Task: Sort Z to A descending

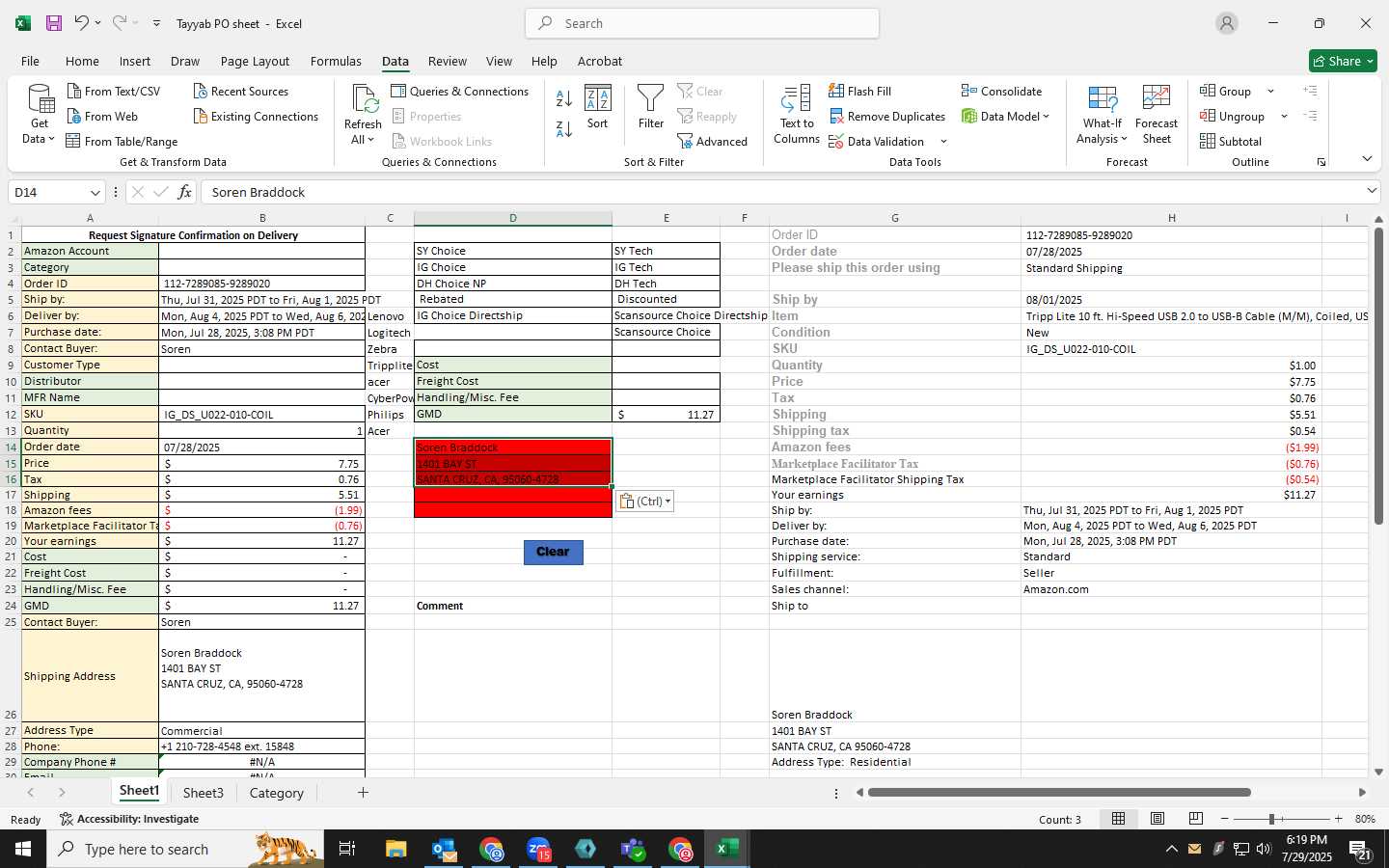Action: point(564,128)
